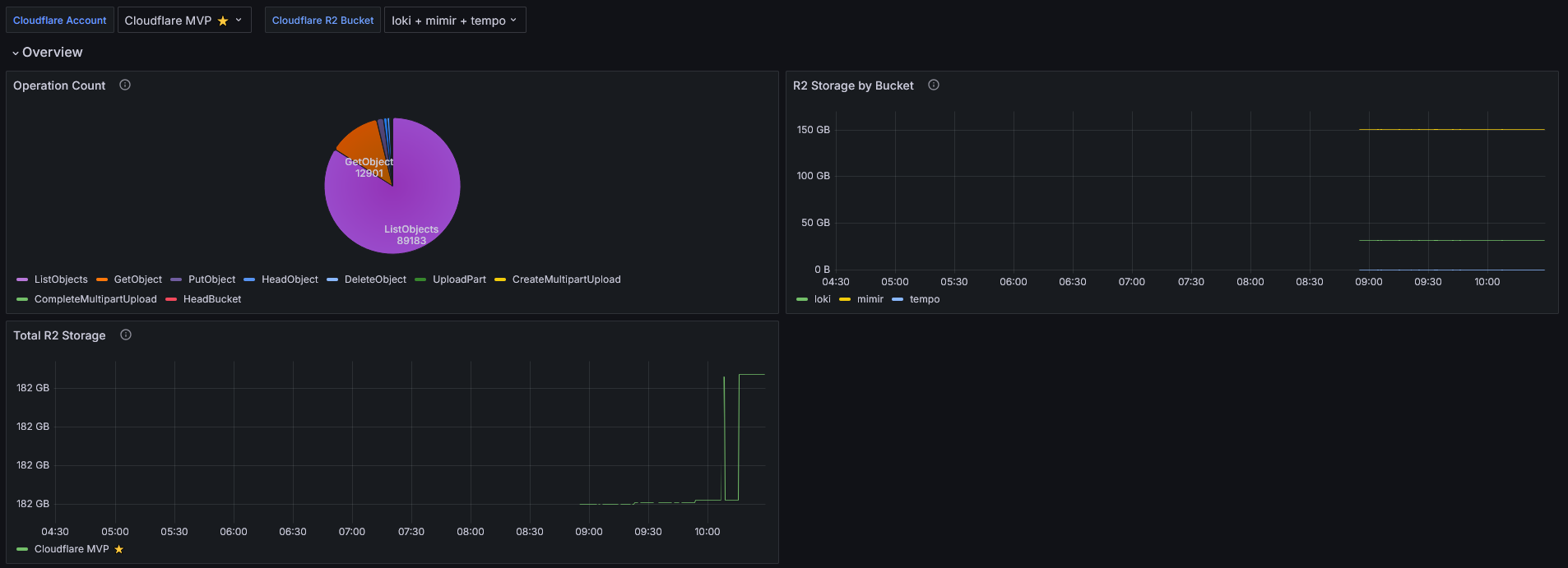Click info icon beside Total R2 Storage
The image size is (1568, 568).
pos(126,335)
